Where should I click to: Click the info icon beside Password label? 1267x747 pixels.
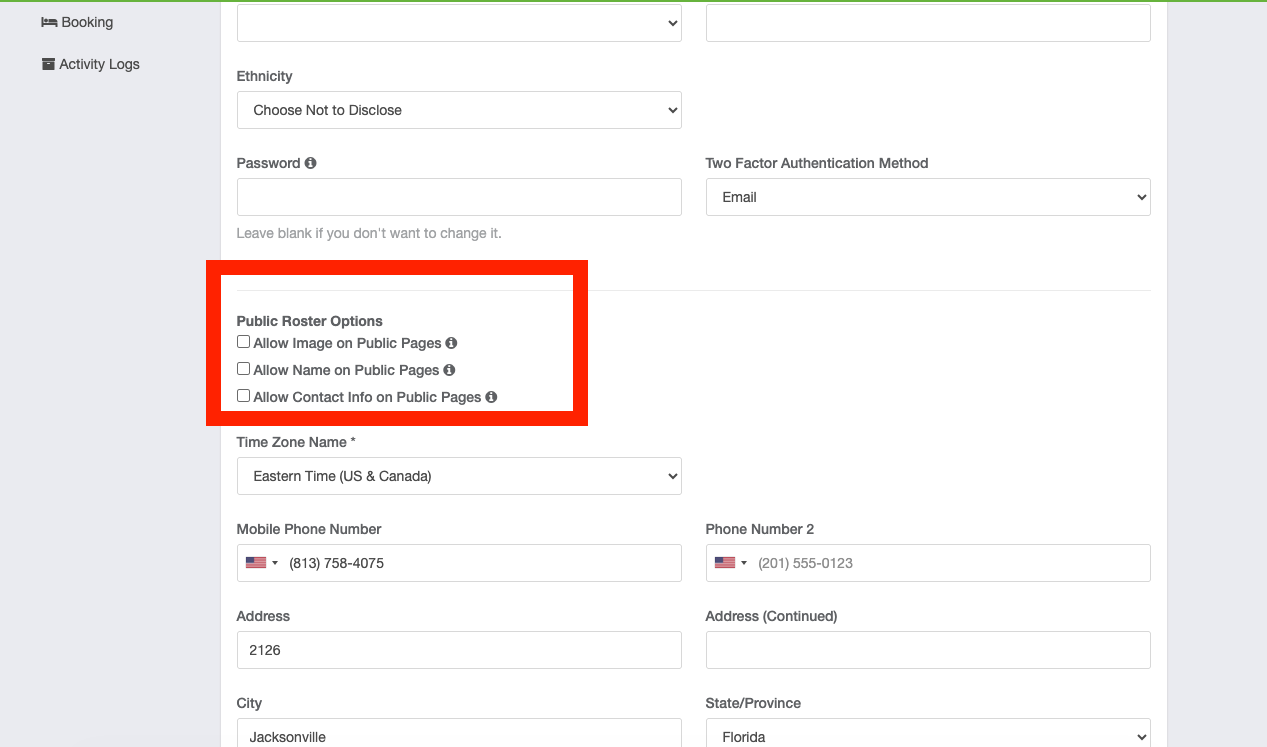(310, 163)
